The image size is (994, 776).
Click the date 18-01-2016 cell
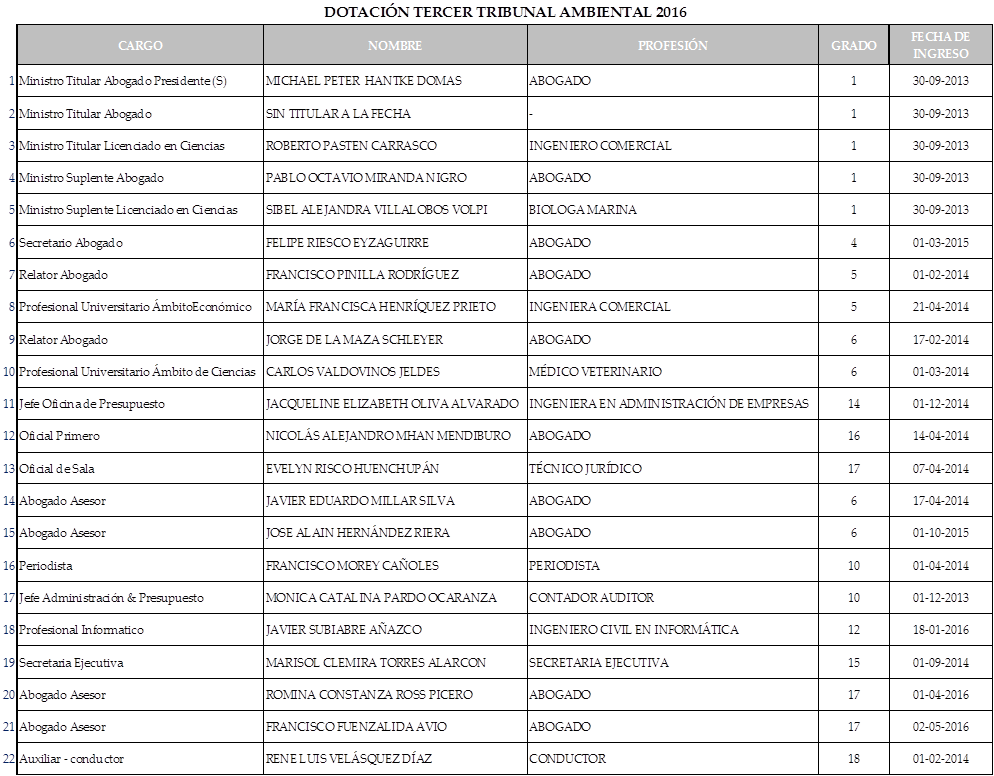point(940,630)
